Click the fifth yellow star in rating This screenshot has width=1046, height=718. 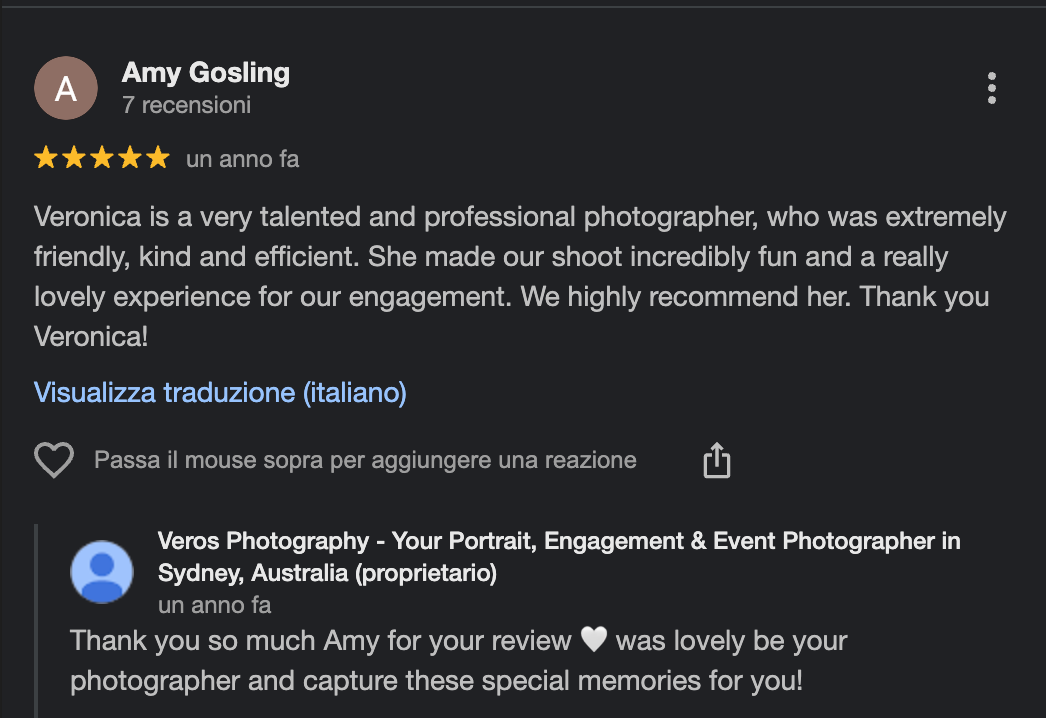[158, 158]
